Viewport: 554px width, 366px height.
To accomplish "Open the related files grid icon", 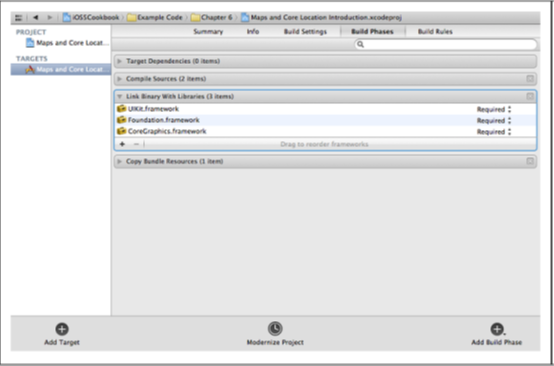I will pos(19,18).
